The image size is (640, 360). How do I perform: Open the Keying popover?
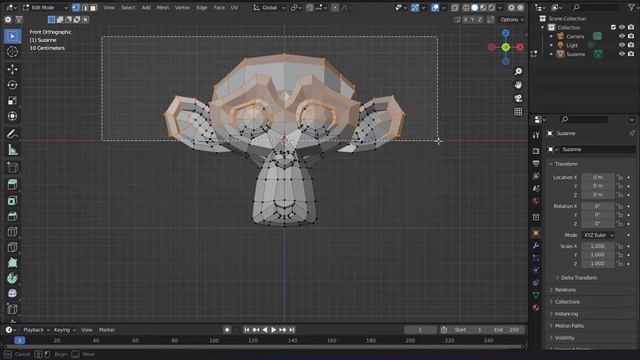(64, 330)
